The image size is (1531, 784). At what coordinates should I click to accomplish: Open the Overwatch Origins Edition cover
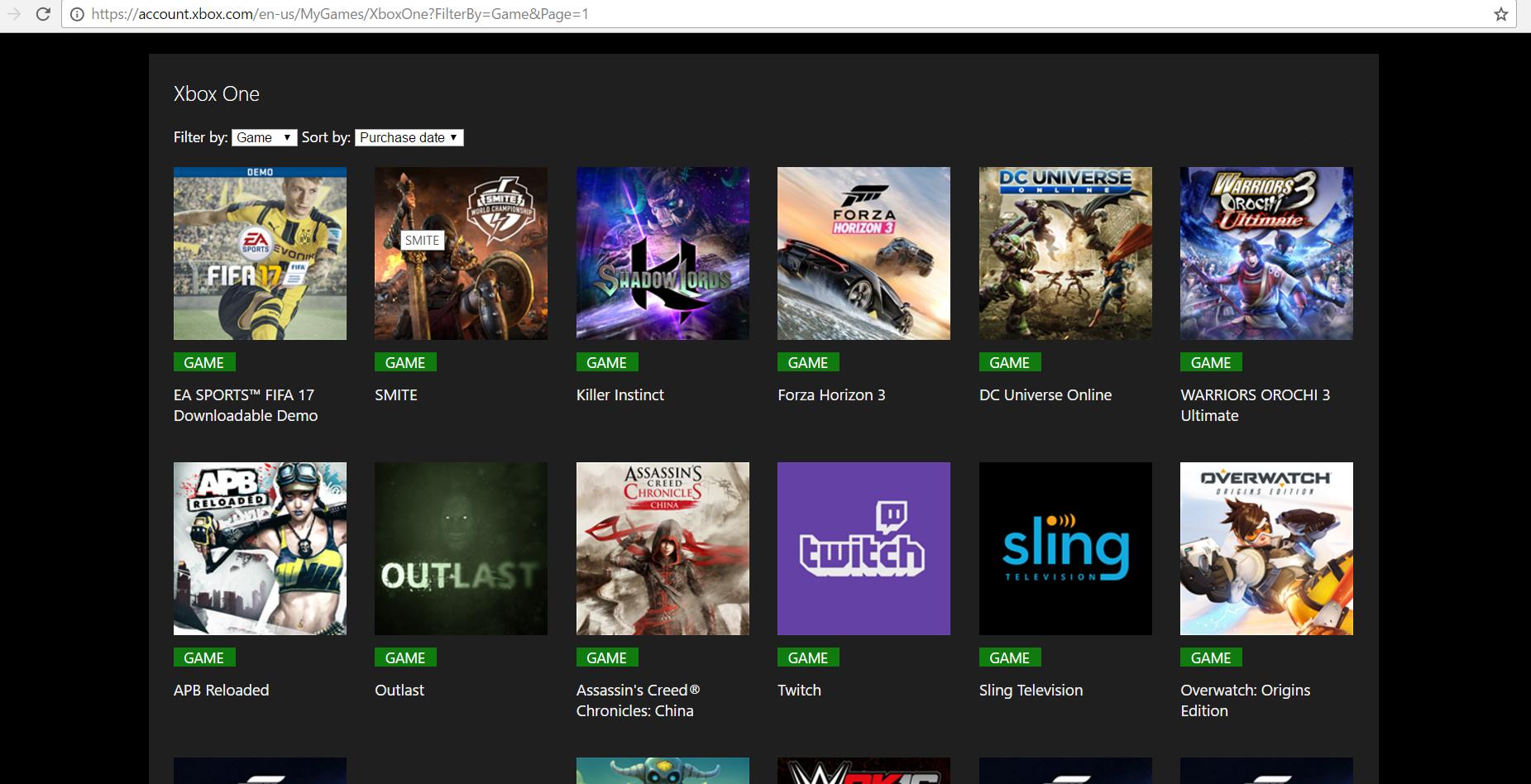pos(1266,548)
